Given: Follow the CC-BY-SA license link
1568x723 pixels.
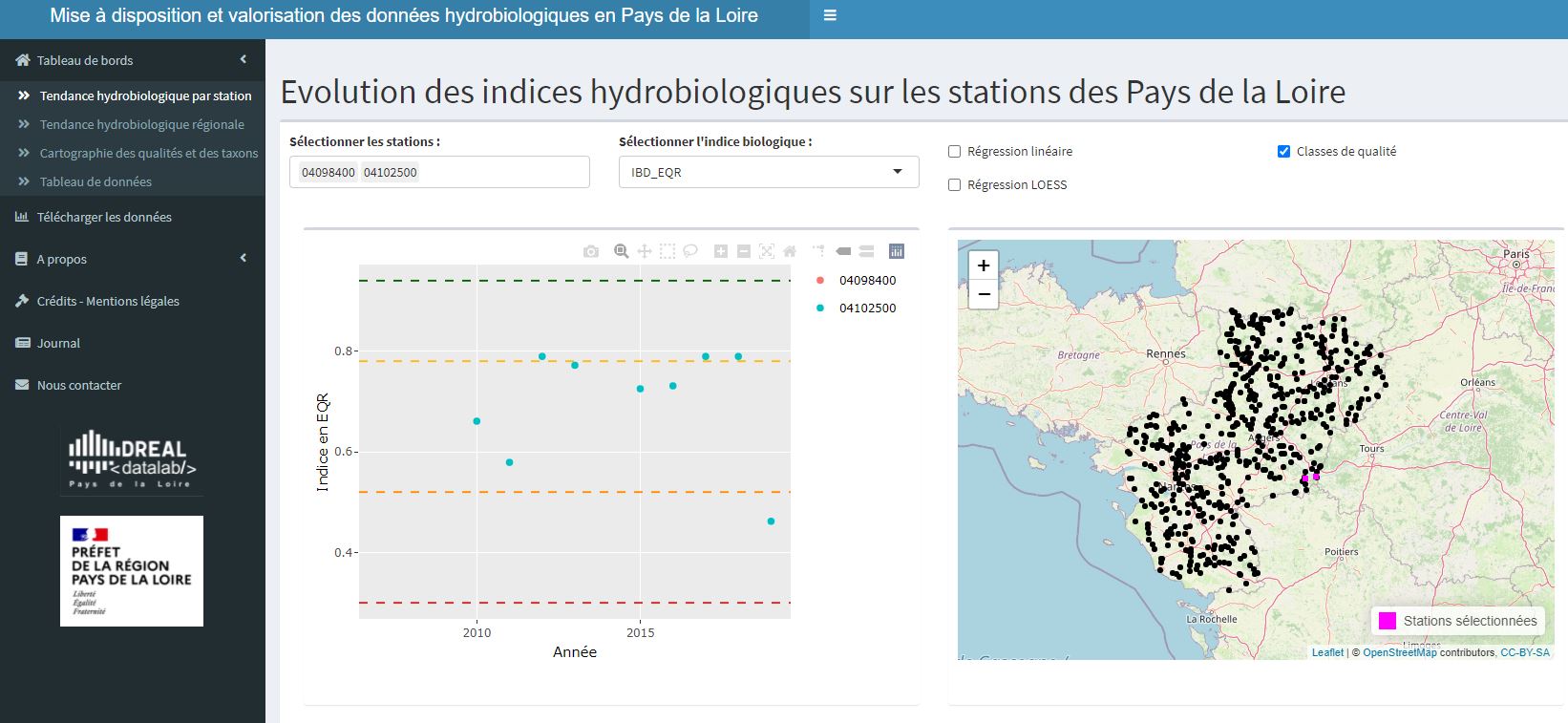Looking at the screenshot, I should point(1525,652).
